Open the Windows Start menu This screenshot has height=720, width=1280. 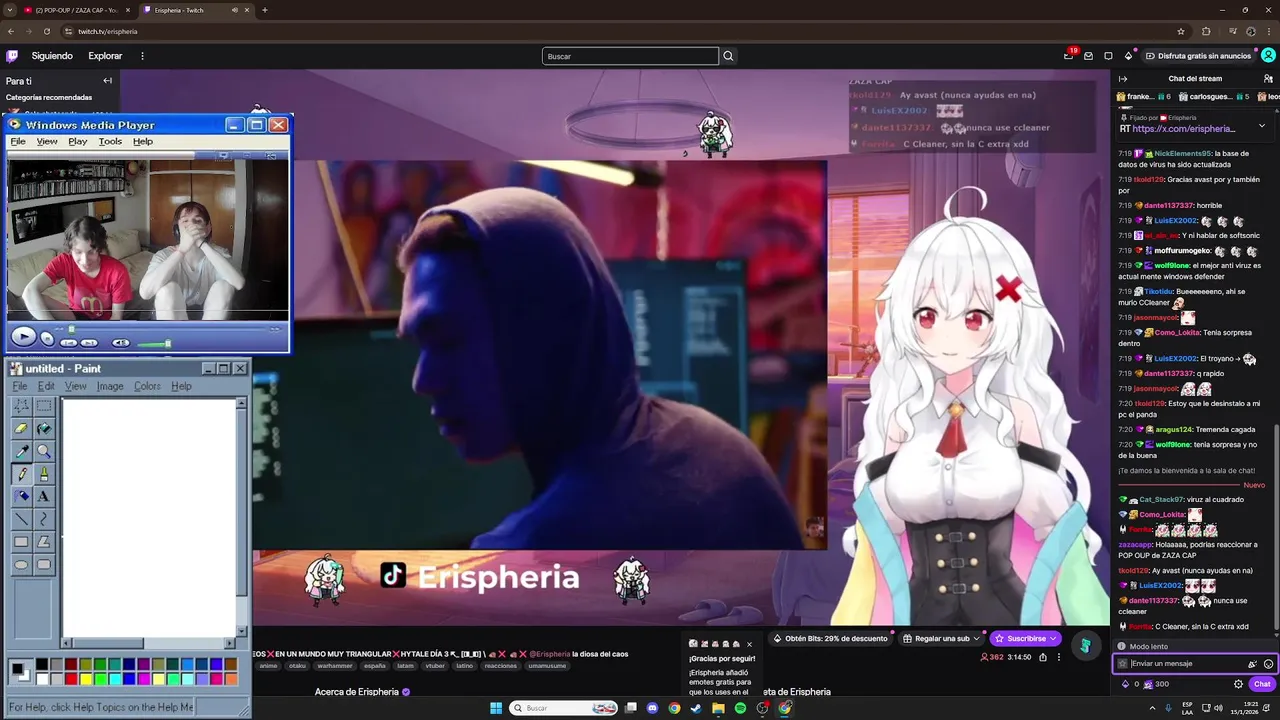coord(496,708)
